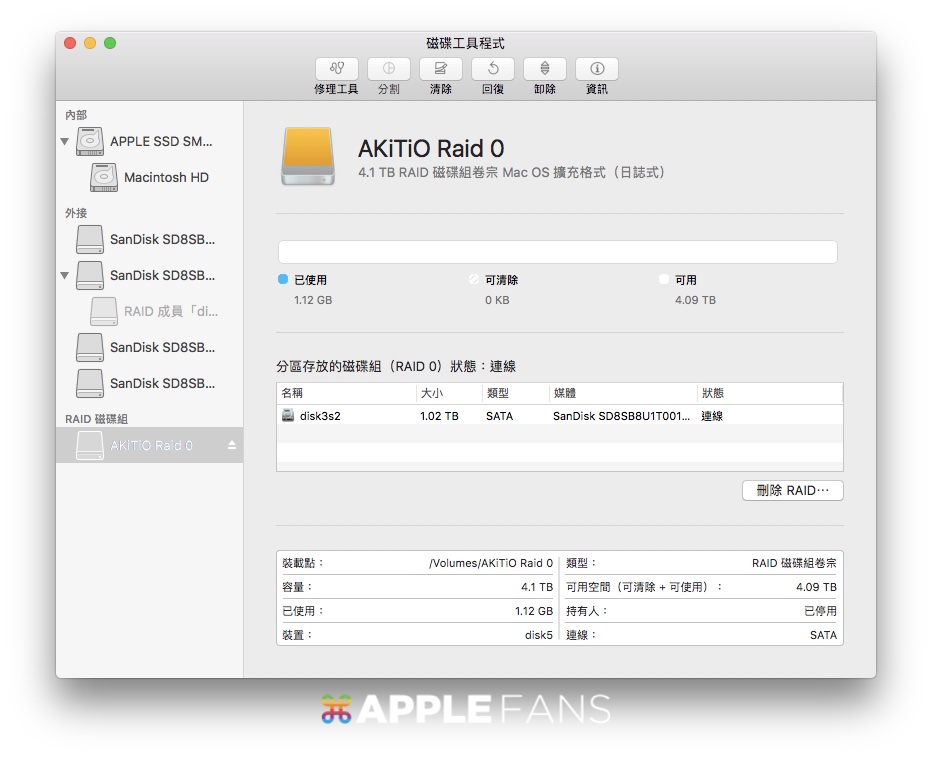Click the 刪除 RAID… button

tap(792, 490)
